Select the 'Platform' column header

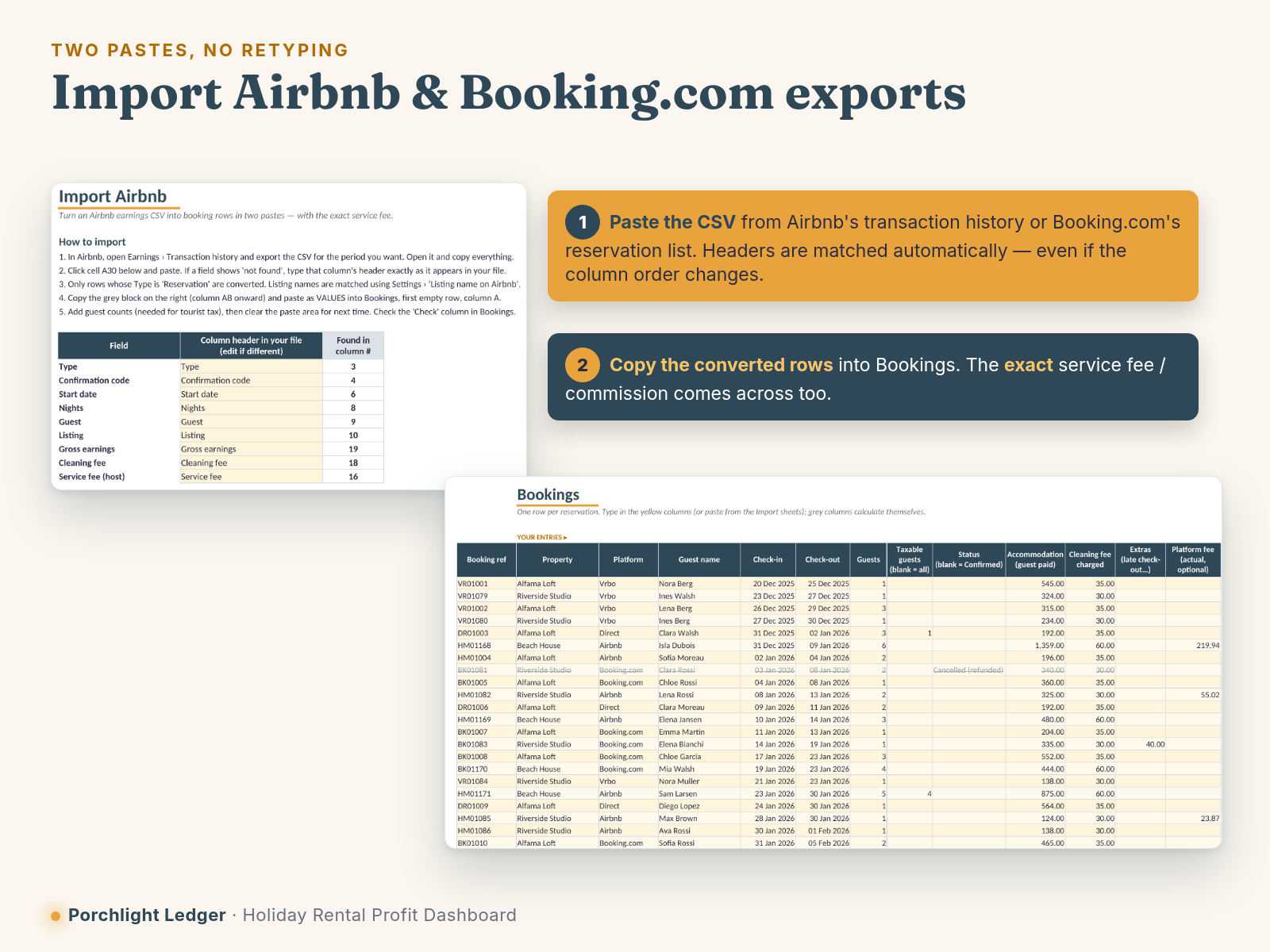628,560
